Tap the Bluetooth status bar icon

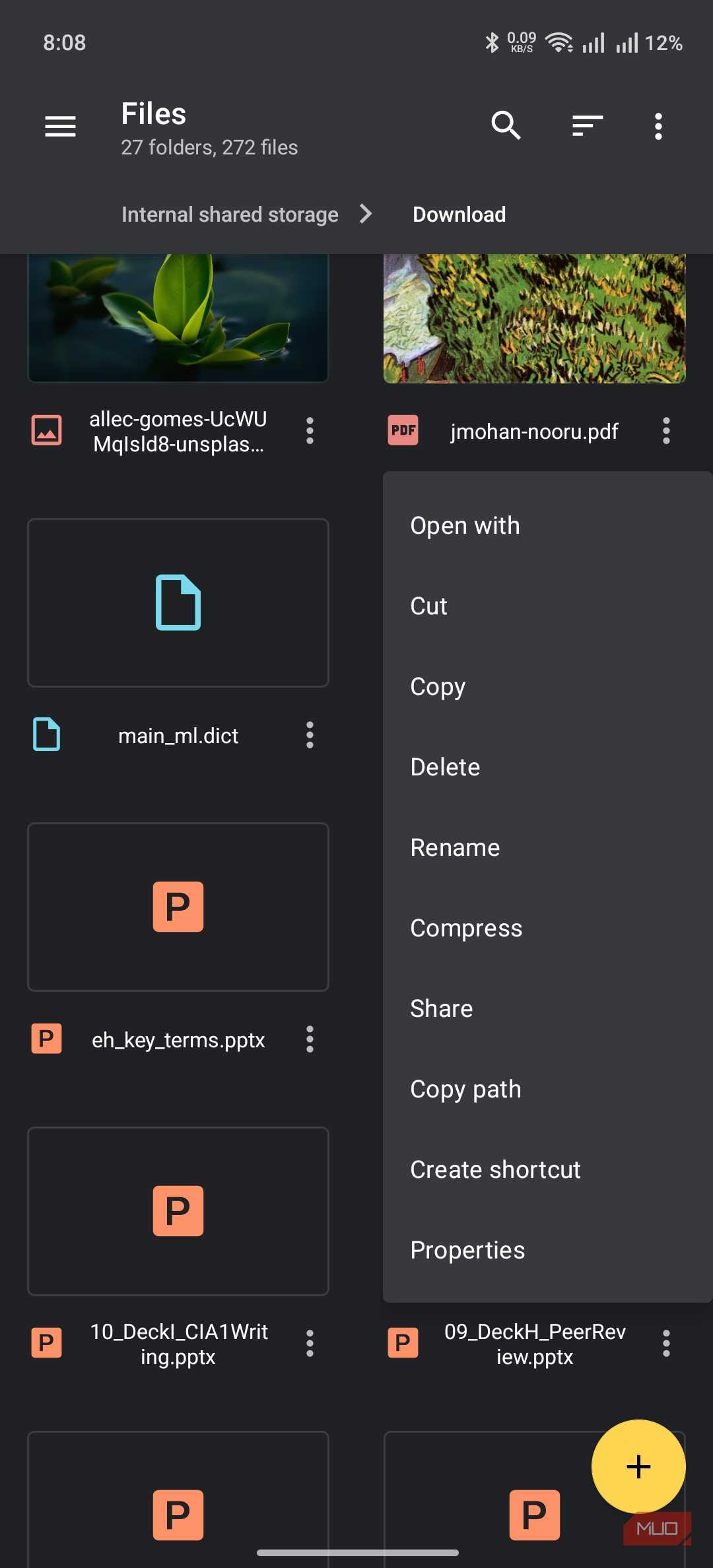492,43
